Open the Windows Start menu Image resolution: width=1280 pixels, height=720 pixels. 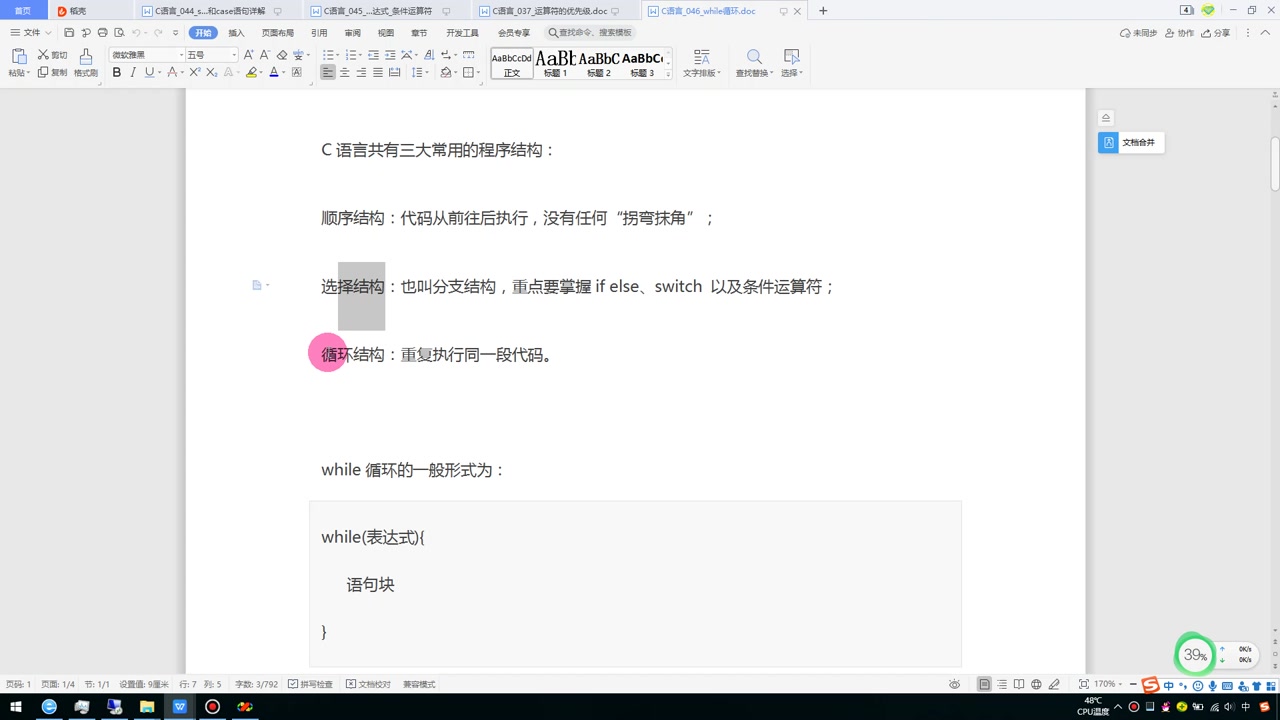click(16, 707)
